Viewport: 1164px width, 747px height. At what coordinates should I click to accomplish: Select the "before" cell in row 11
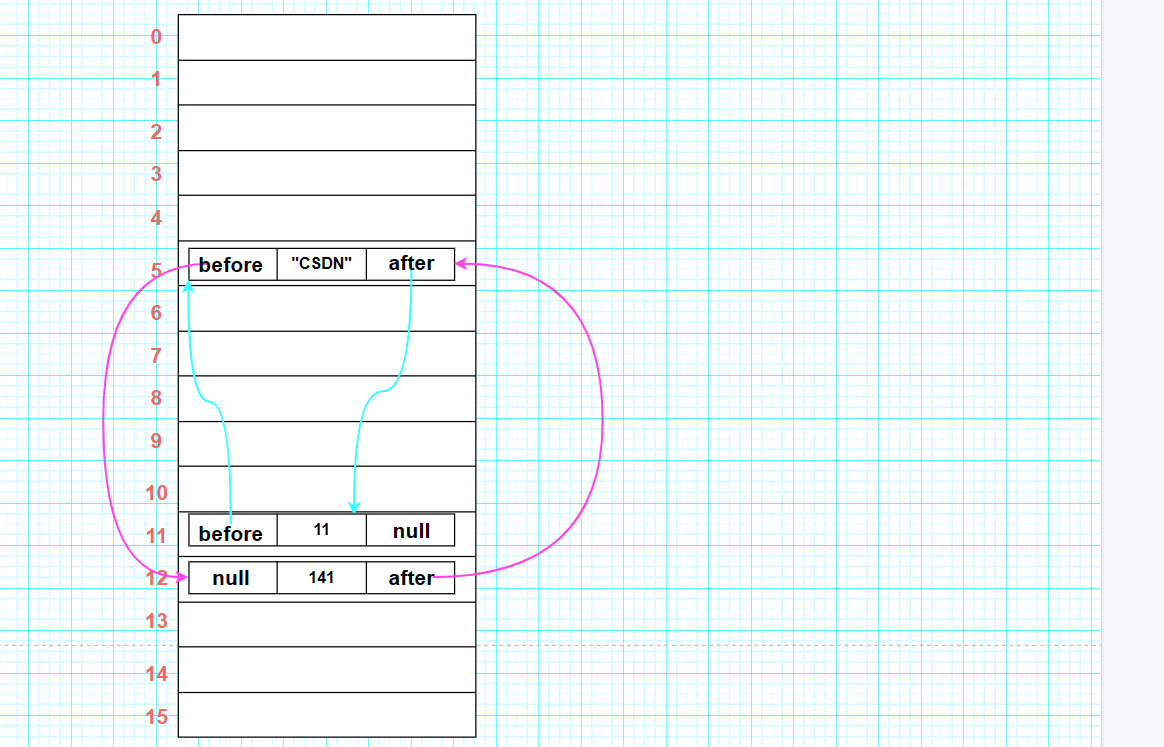[x=233, y=530]
